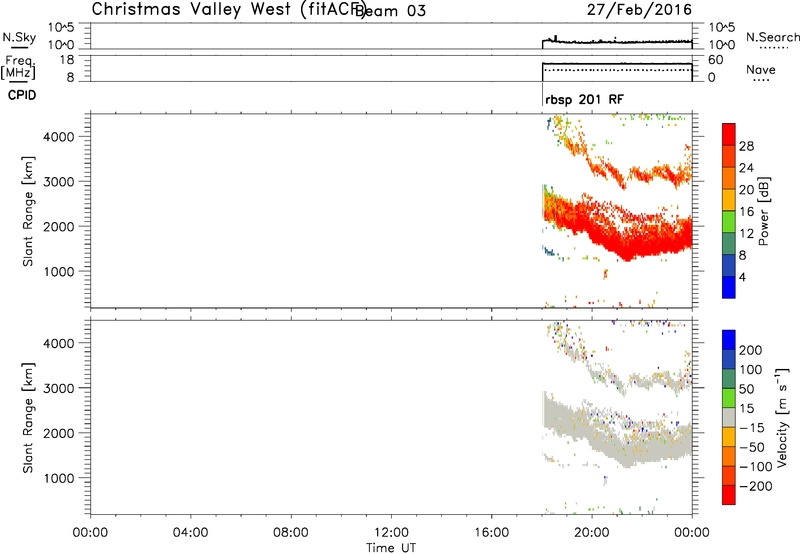
Task: Click the Nave legend label
Action: point(760,69)
